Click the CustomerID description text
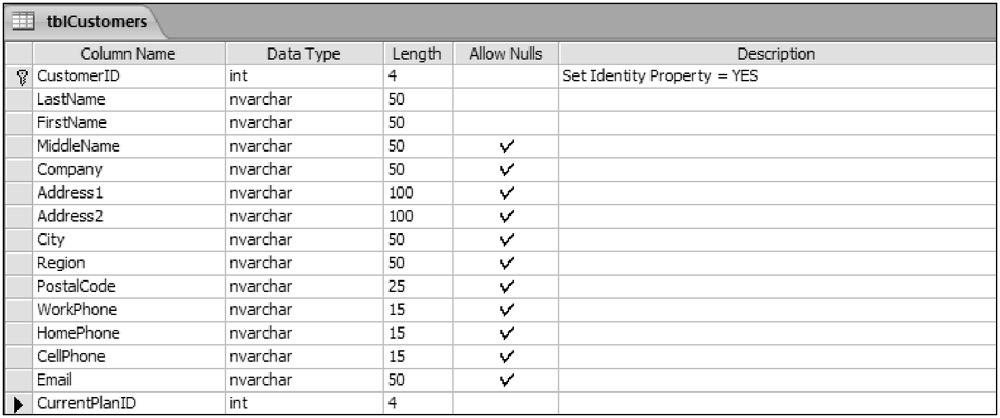The width and height of the screenshot is (1000, 418). tap(660, 77)
